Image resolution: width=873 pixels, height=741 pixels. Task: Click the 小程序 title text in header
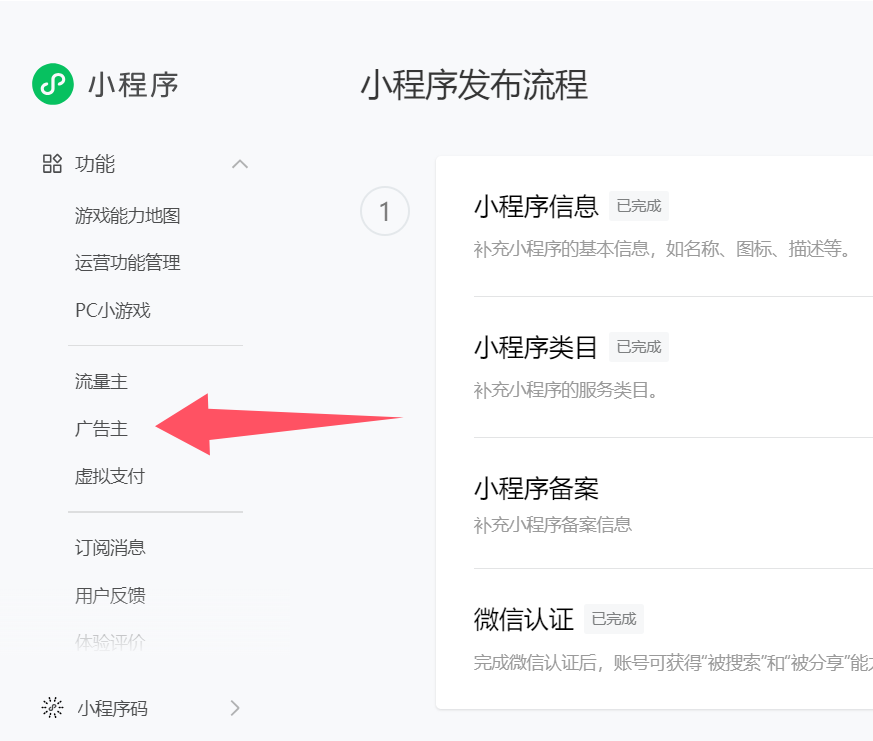pos(133,85)
